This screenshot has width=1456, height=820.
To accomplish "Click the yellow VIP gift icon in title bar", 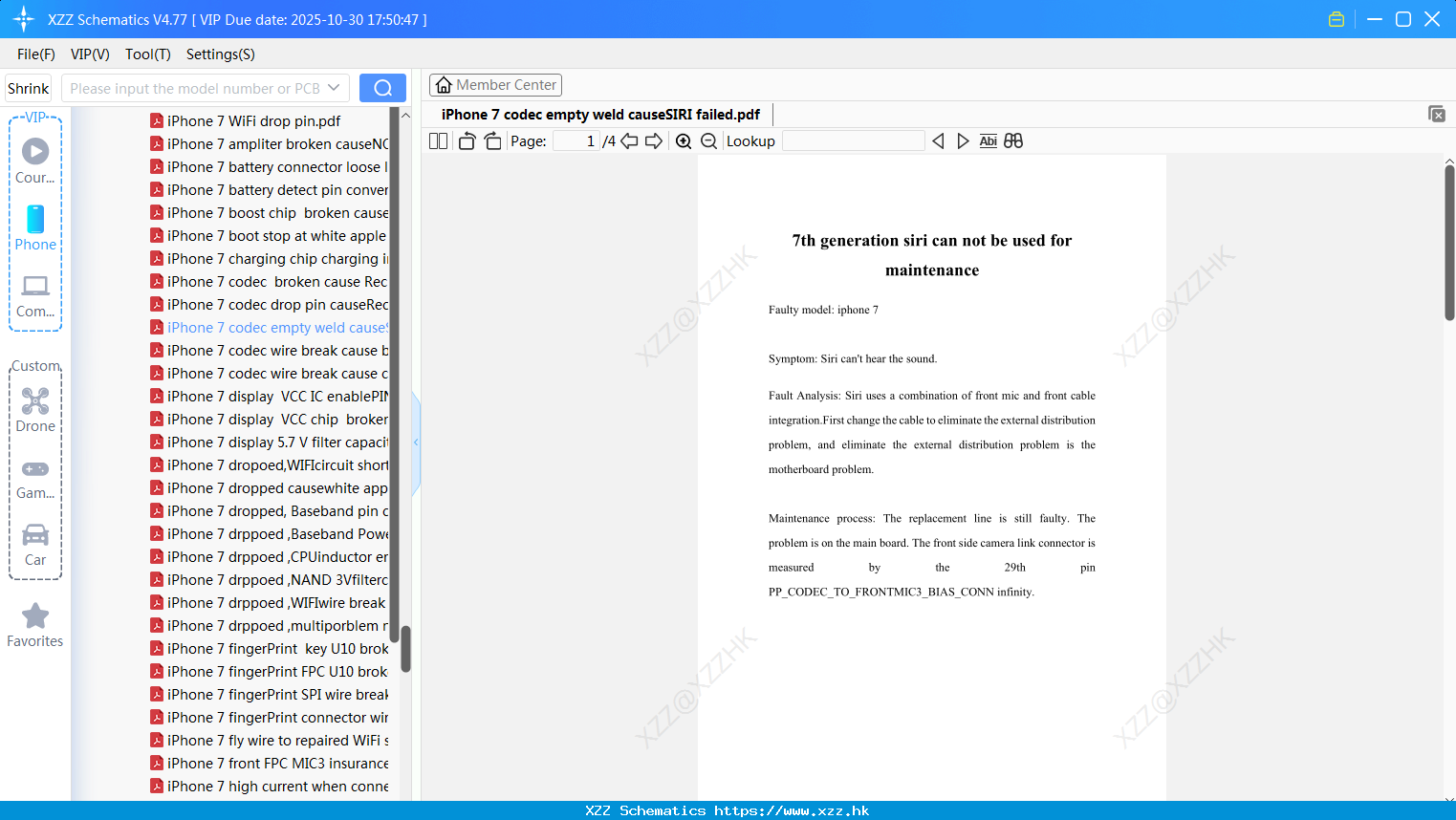I will coord(1336,19).
